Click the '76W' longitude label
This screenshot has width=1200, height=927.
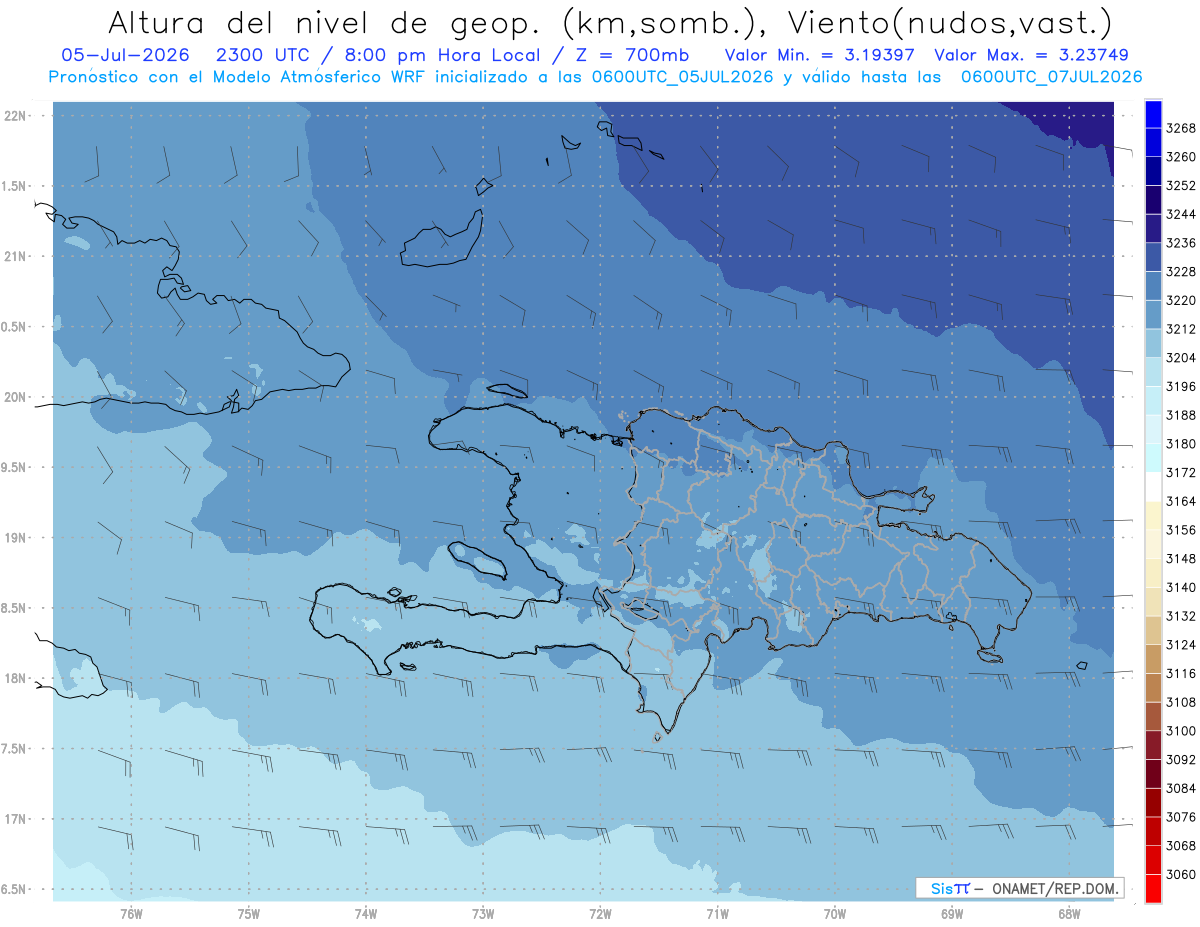131,913
